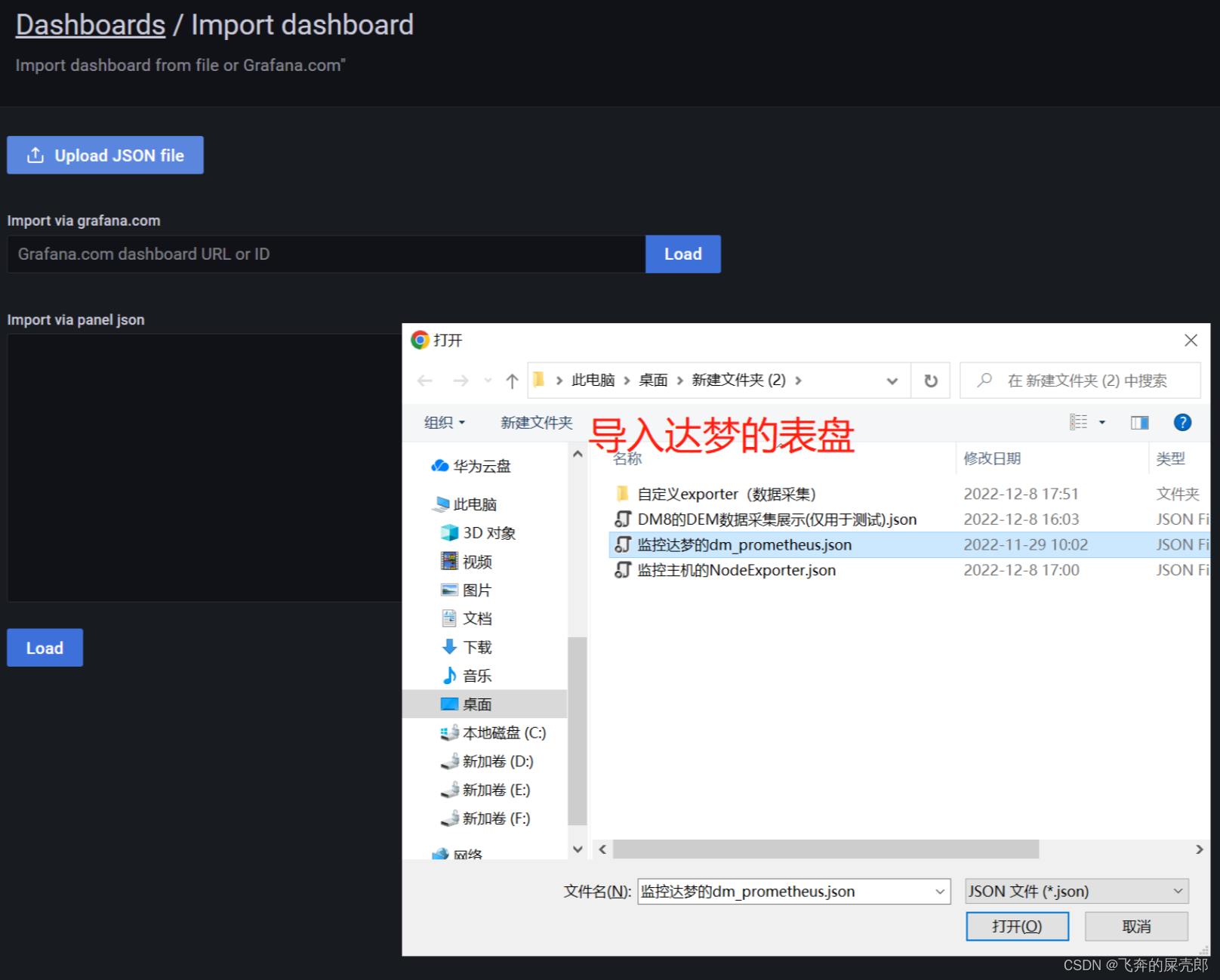
Task: Select 此电脑 in the navigation tree
Action: 466,504
